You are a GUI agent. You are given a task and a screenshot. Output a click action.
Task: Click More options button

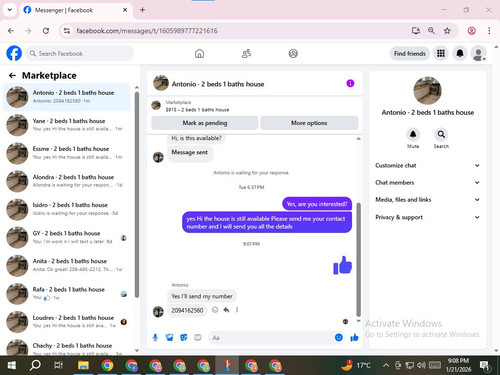click(x=309, y=123)
